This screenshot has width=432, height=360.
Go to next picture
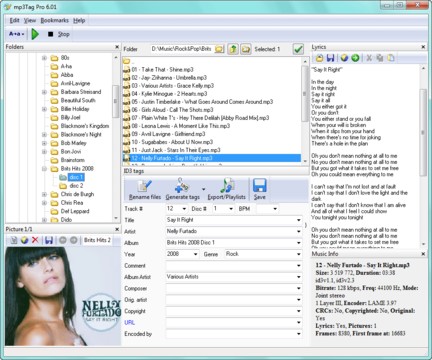coord(74,240)
